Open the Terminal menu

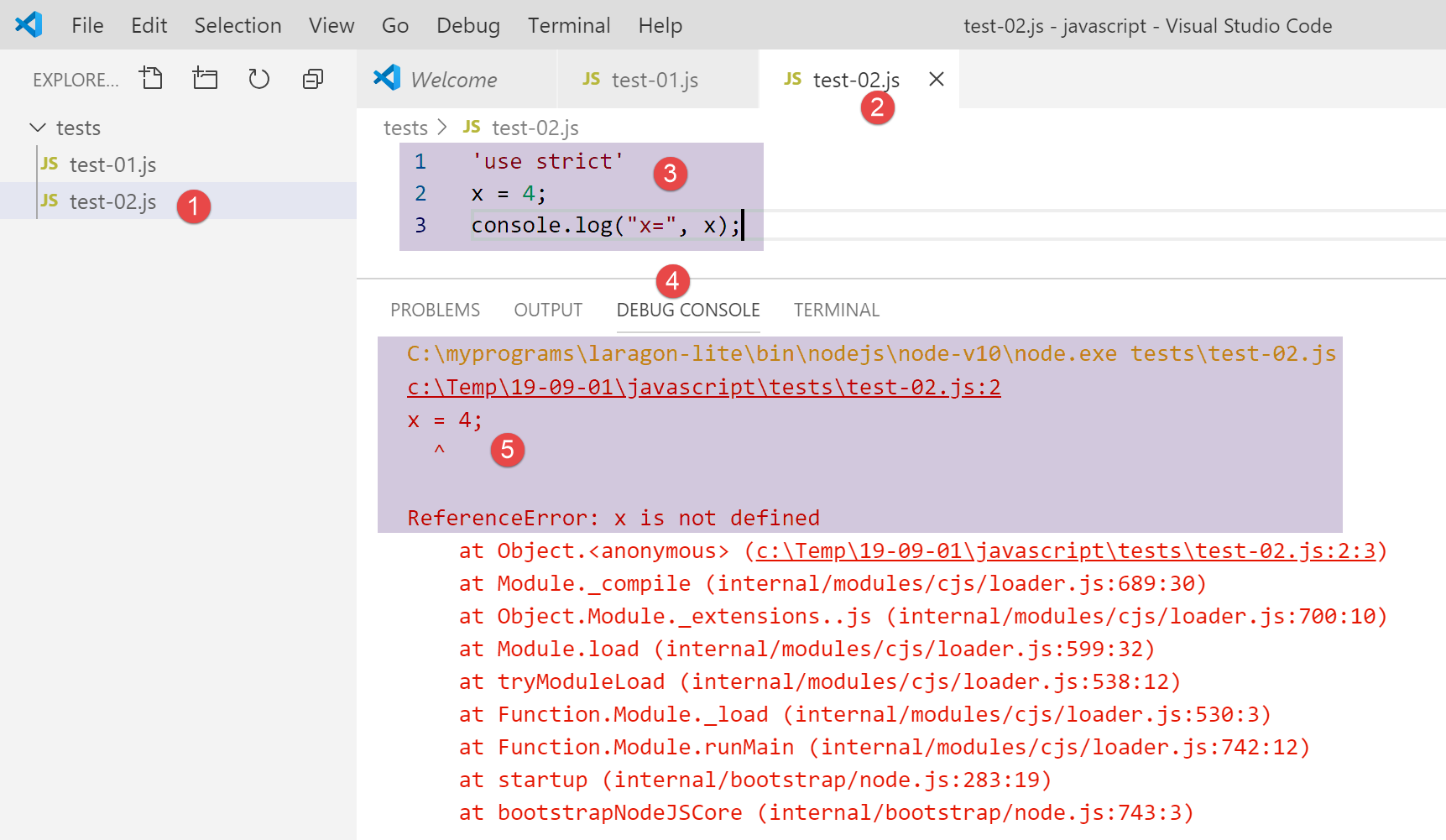(x=568, y=26)
